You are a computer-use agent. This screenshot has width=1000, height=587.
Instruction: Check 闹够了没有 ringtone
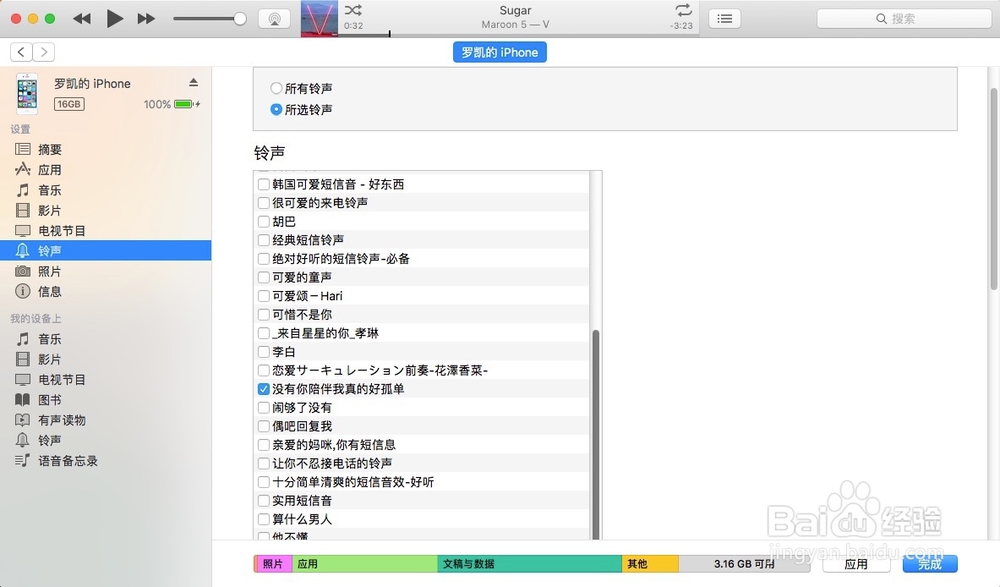[x=263, y=407]
